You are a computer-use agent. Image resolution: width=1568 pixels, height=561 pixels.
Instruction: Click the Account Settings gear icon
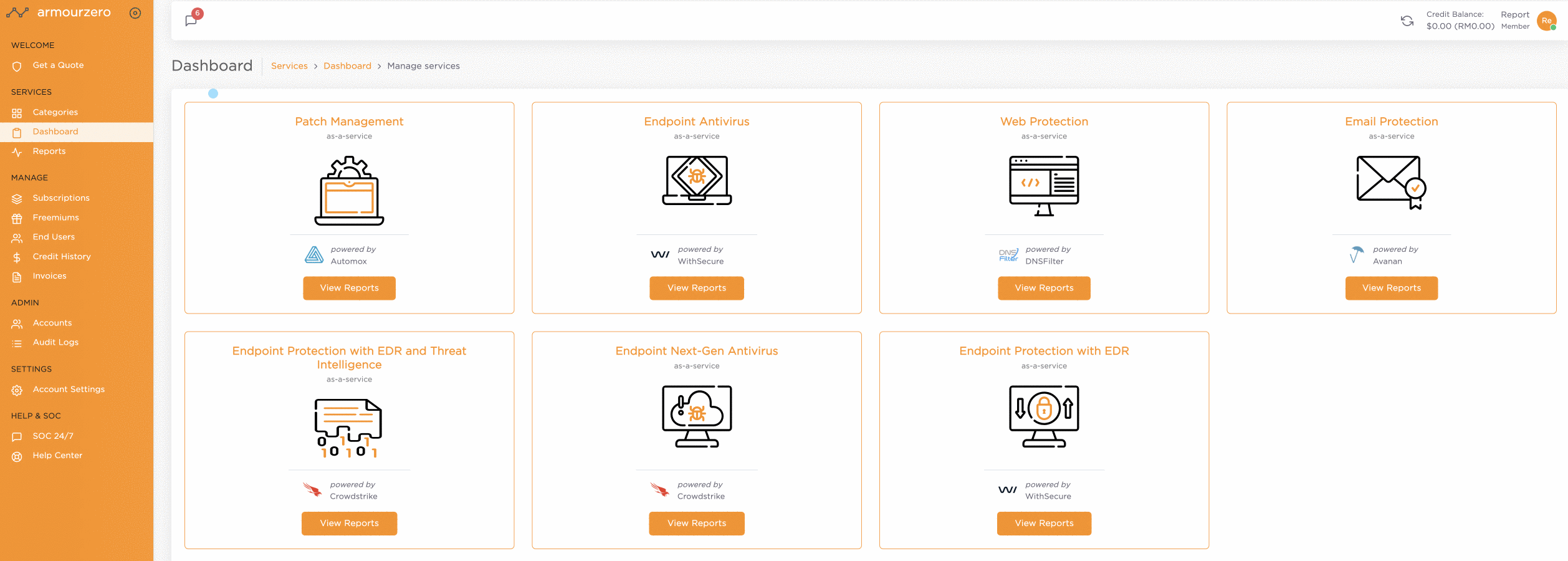click(17, 391)
